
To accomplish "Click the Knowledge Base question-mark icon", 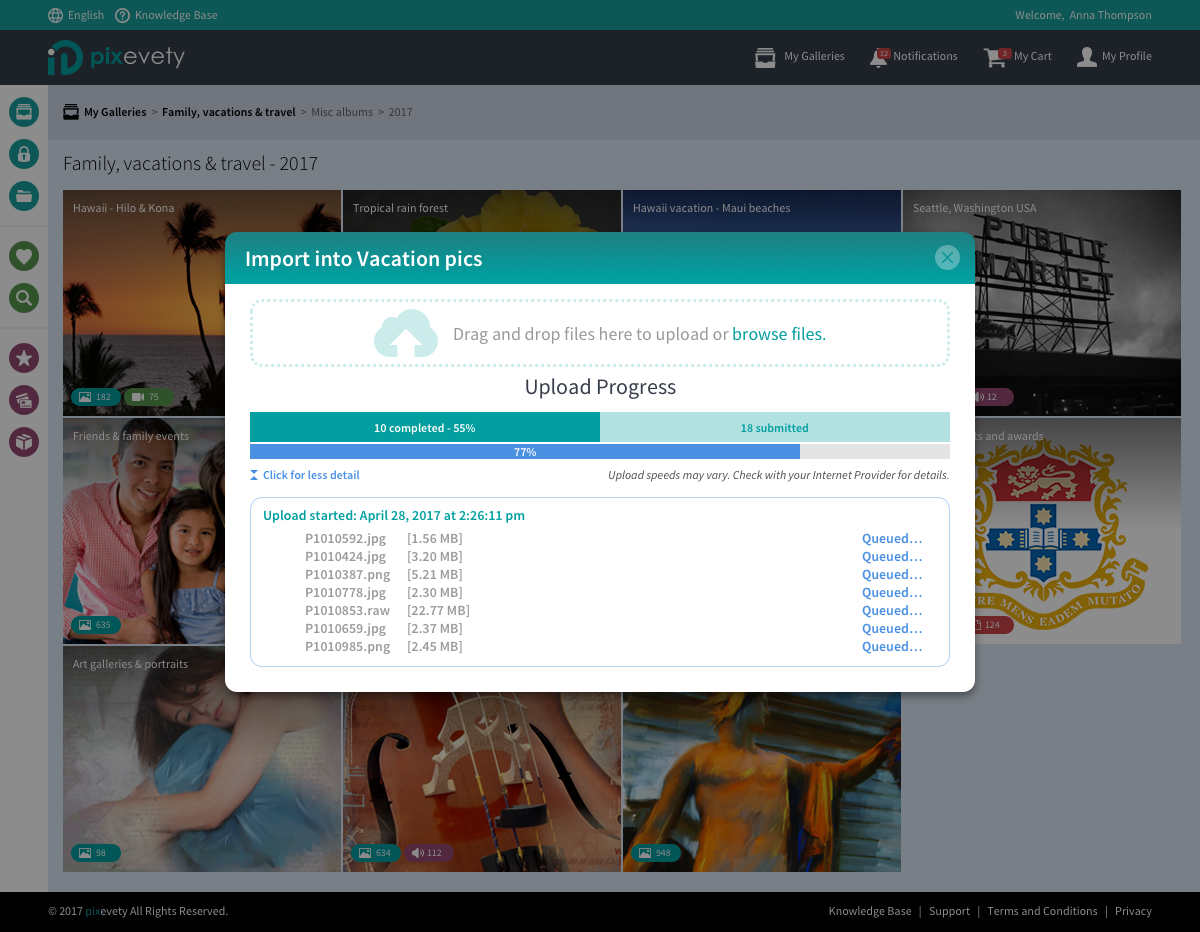I will 123,15.
